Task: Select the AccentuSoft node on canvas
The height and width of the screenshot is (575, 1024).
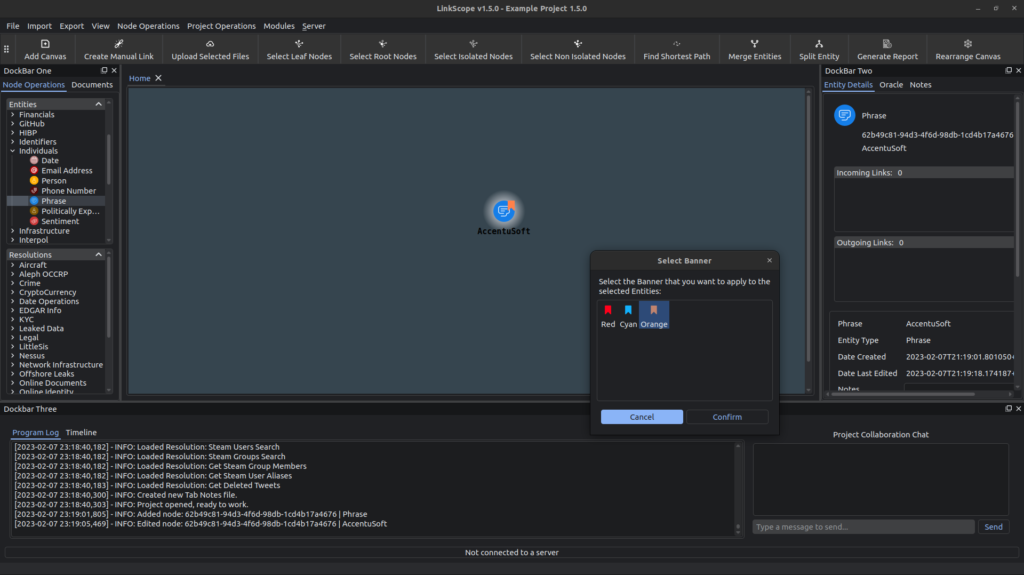Action: pyautogui.click(x=504, y=211)
